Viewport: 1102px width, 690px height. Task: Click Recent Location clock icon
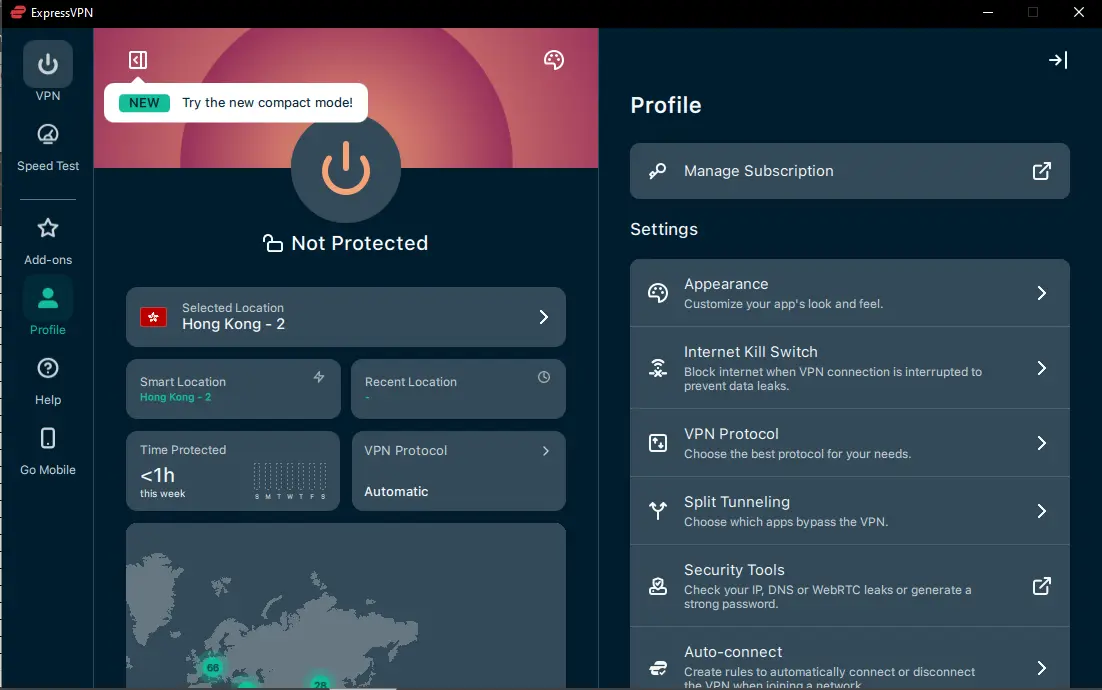point(544,377)
